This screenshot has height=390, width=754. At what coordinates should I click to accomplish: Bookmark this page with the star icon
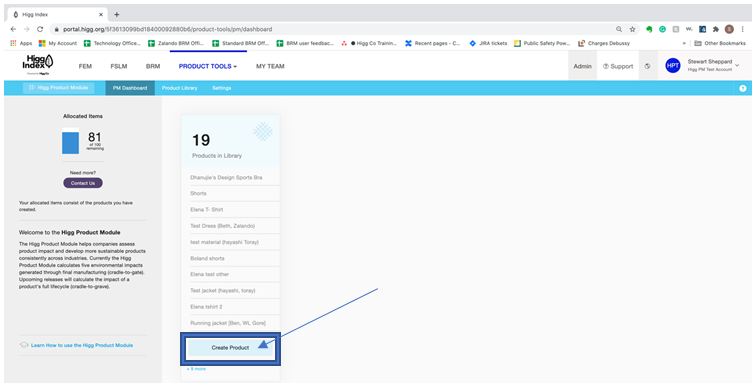click(x=632, y=29)
